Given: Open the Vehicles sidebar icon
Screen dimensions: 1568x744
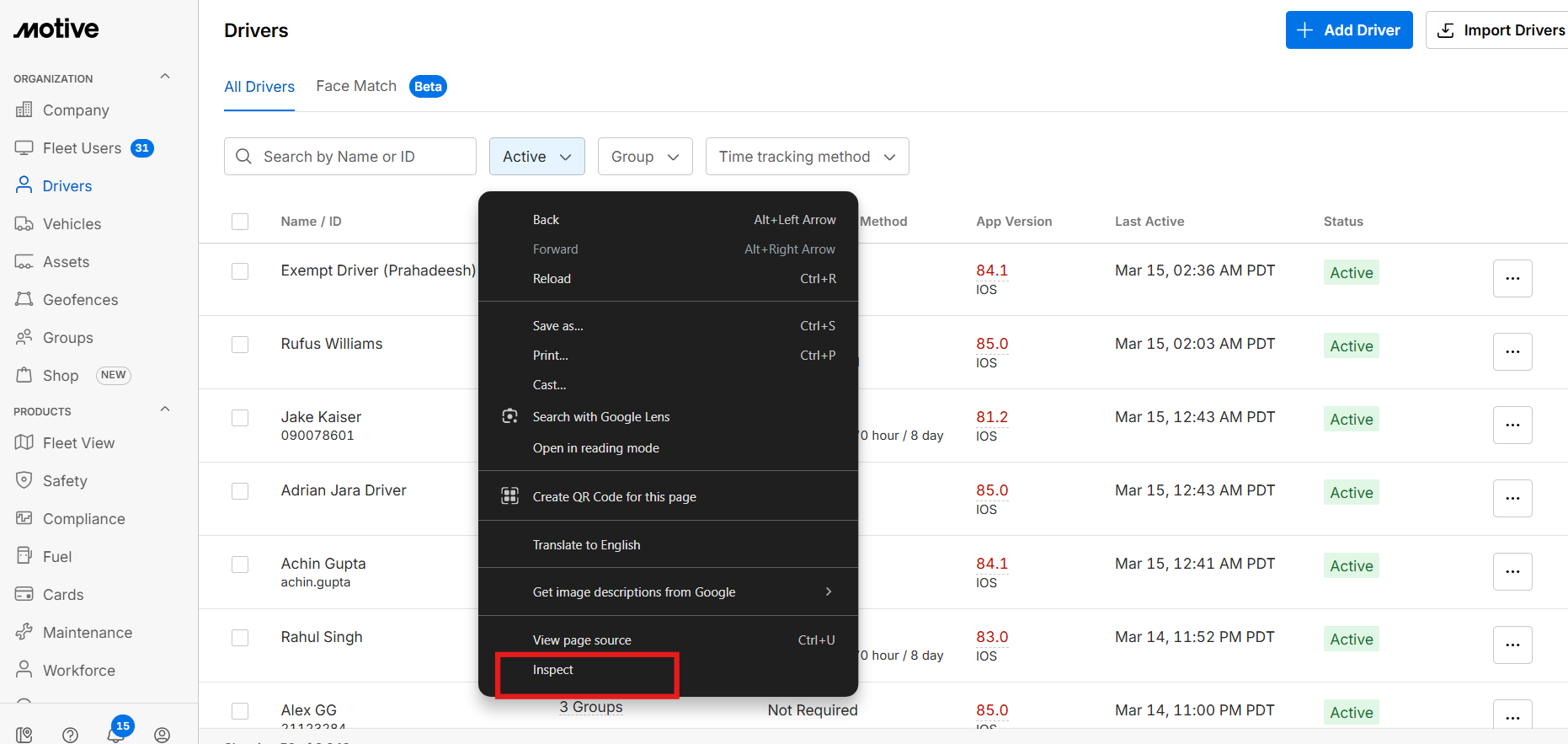Looking at the screenshot, I should click(24, 224).
